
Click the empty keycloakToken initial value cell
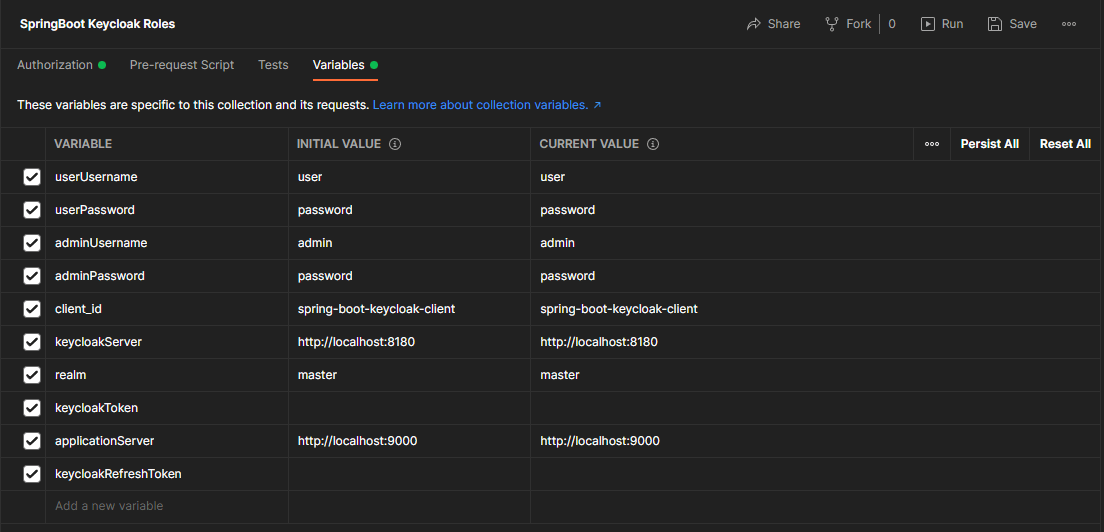(410, 408)
